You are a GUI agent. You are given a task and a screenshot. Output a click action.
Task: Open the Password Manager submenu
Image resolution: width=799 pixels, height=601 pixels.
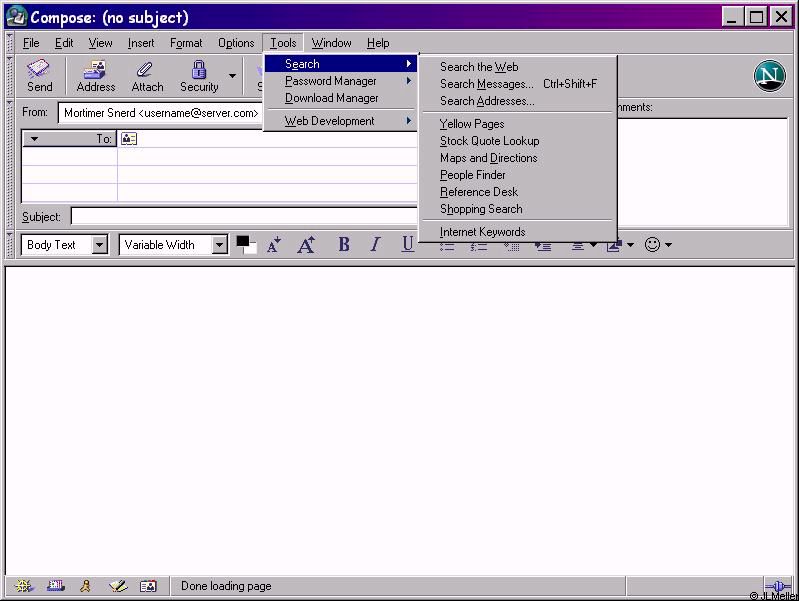click(340, 81)
